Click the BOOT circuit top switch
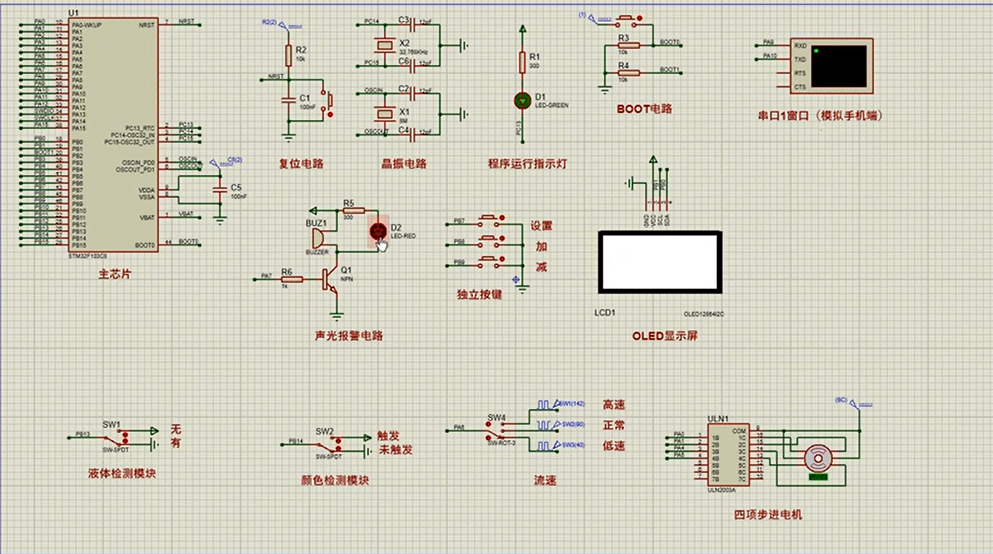Image resolution: width=993 pixels, height=554 pixels. tap(628, 20)
